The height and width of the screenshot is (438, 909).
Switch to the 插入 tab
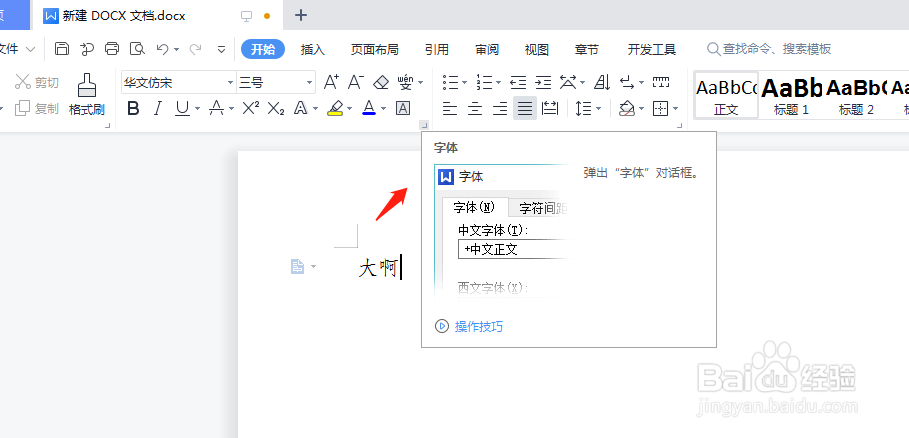[313, 49]
